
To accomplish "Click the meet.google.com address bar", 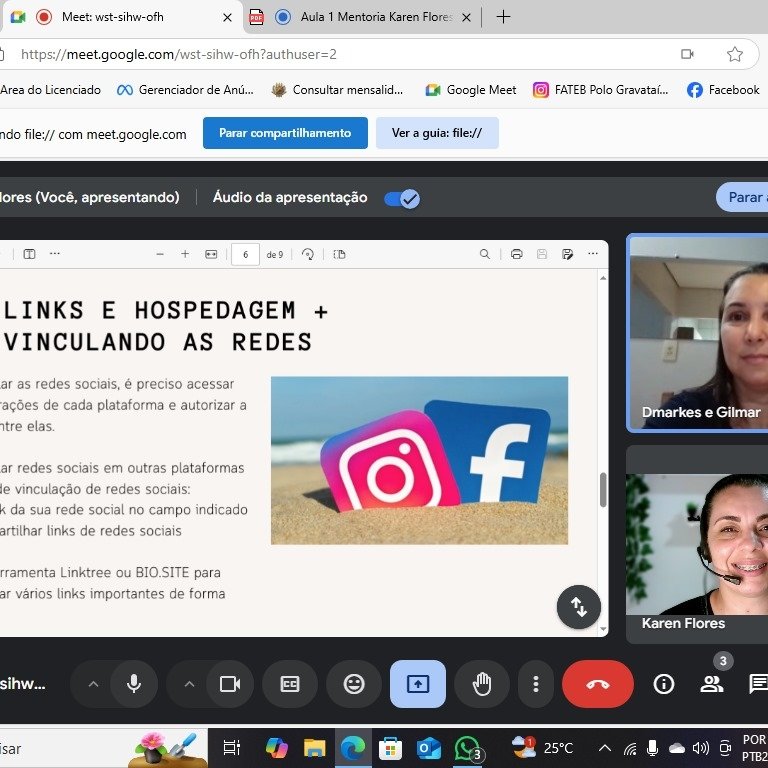I will tap(343, 54).
